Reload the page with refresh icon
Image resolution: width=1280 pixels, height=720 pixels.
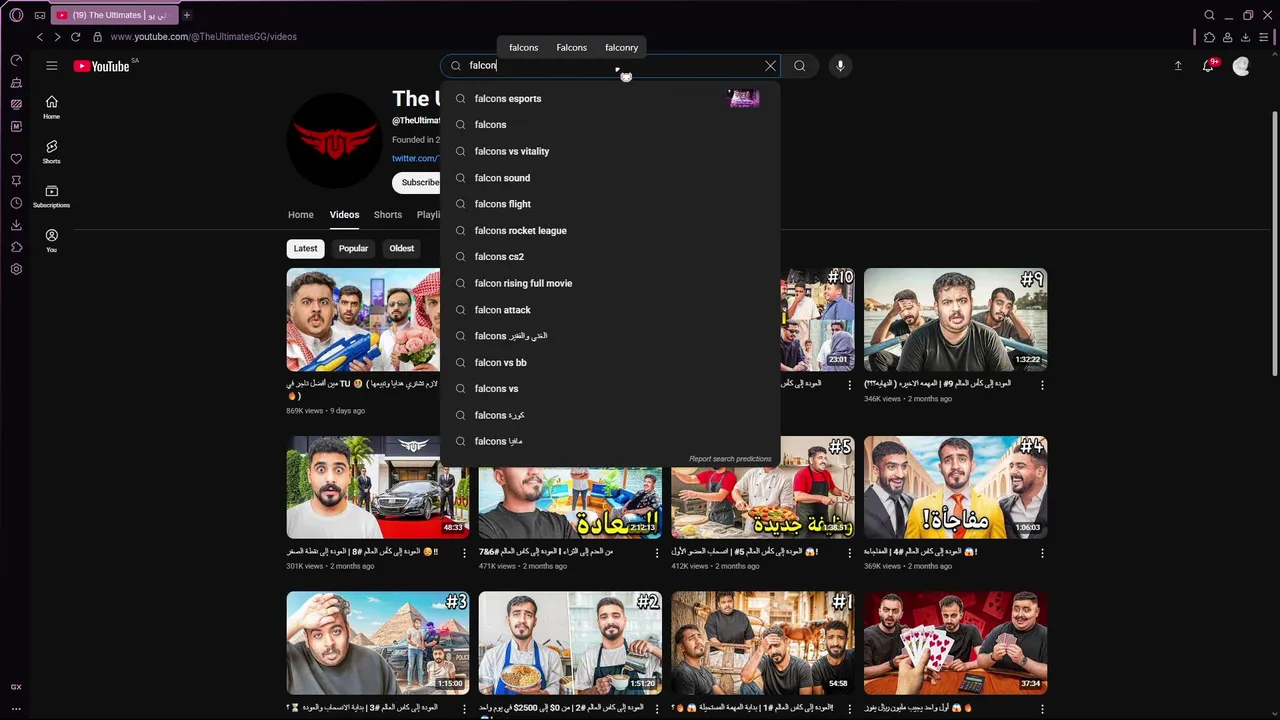coord(75,37)
